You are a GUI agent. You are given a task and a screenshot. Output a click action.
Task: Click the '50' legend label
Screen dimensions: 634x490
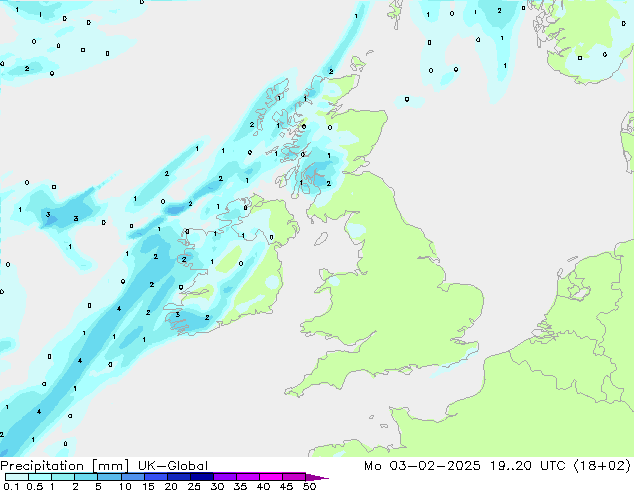tap(309, 486)
